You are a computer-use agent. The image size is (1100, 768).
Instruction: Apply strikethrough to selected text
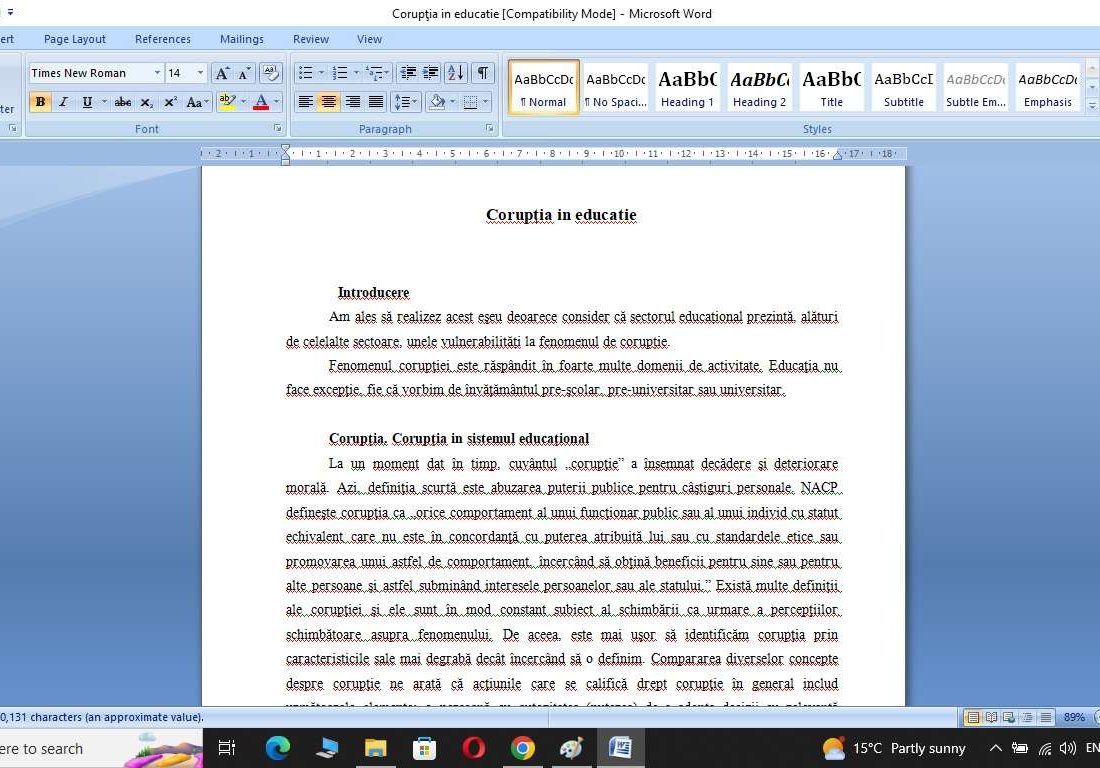click(124, 101)
